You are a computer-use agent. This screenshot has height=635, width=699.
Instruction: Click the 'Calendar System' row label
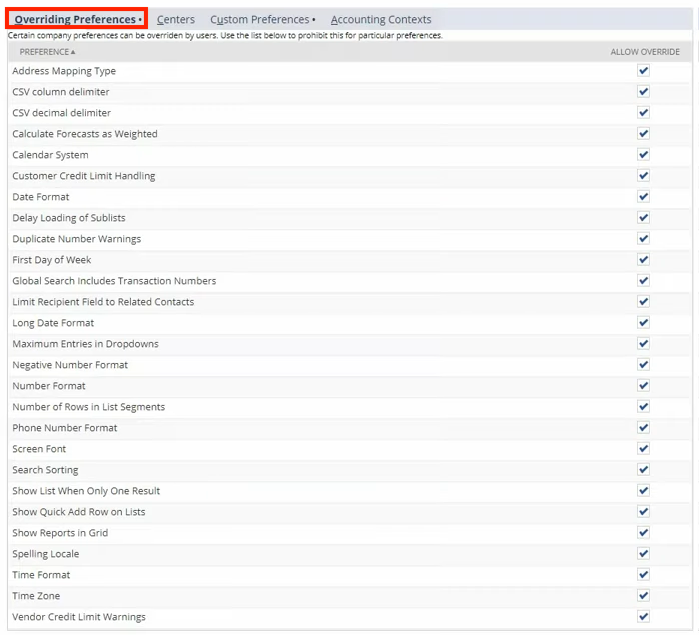(50, 155)
